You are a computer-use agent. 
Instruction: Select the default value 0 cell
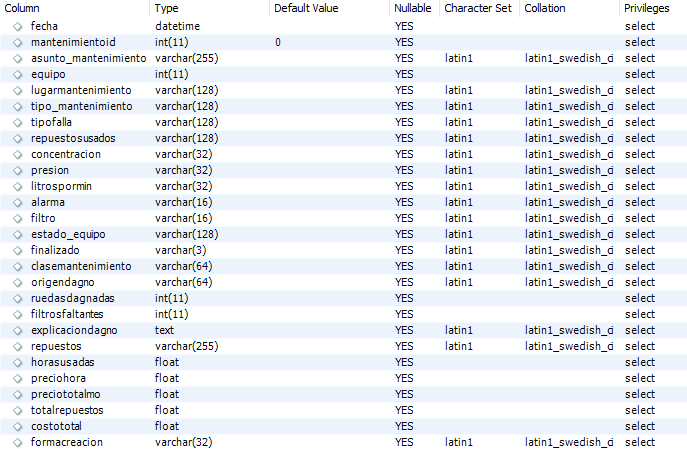click(278, 42)
